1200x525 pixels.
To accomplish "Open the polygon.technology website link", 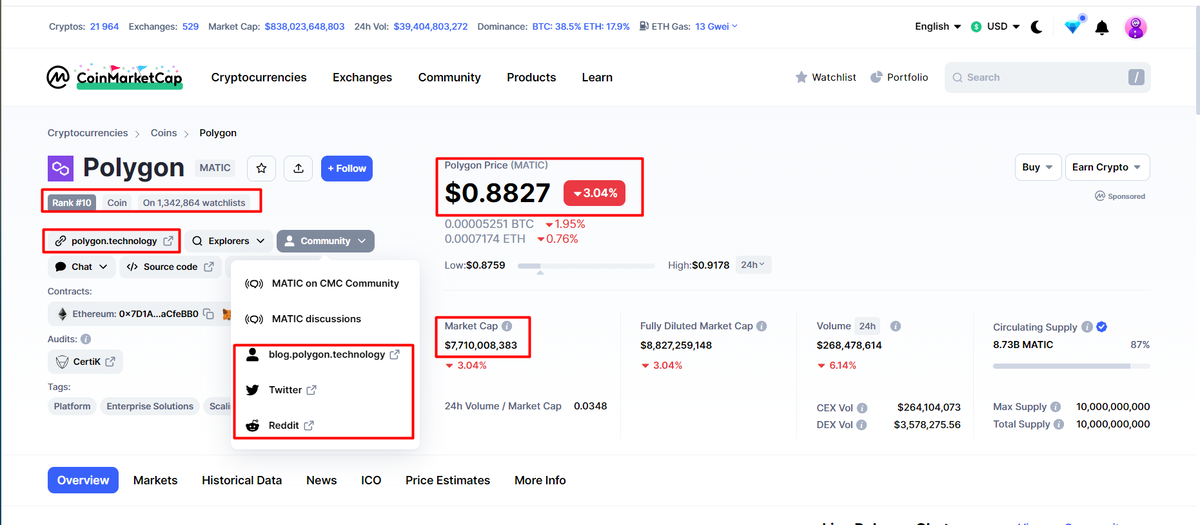I will click(x=114, y=241).
